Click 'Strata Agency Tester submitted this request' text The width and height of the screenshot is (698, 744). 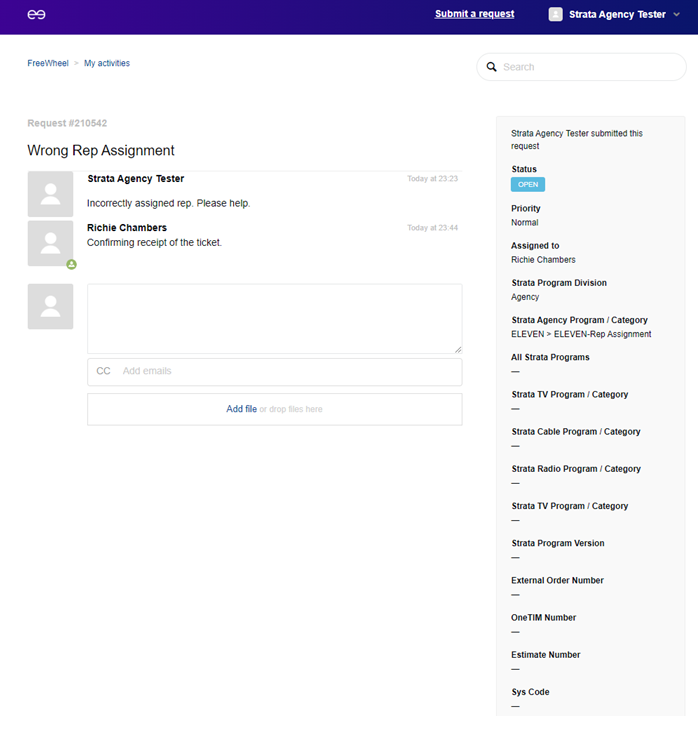pyautogui.click(x=577, y=140)
